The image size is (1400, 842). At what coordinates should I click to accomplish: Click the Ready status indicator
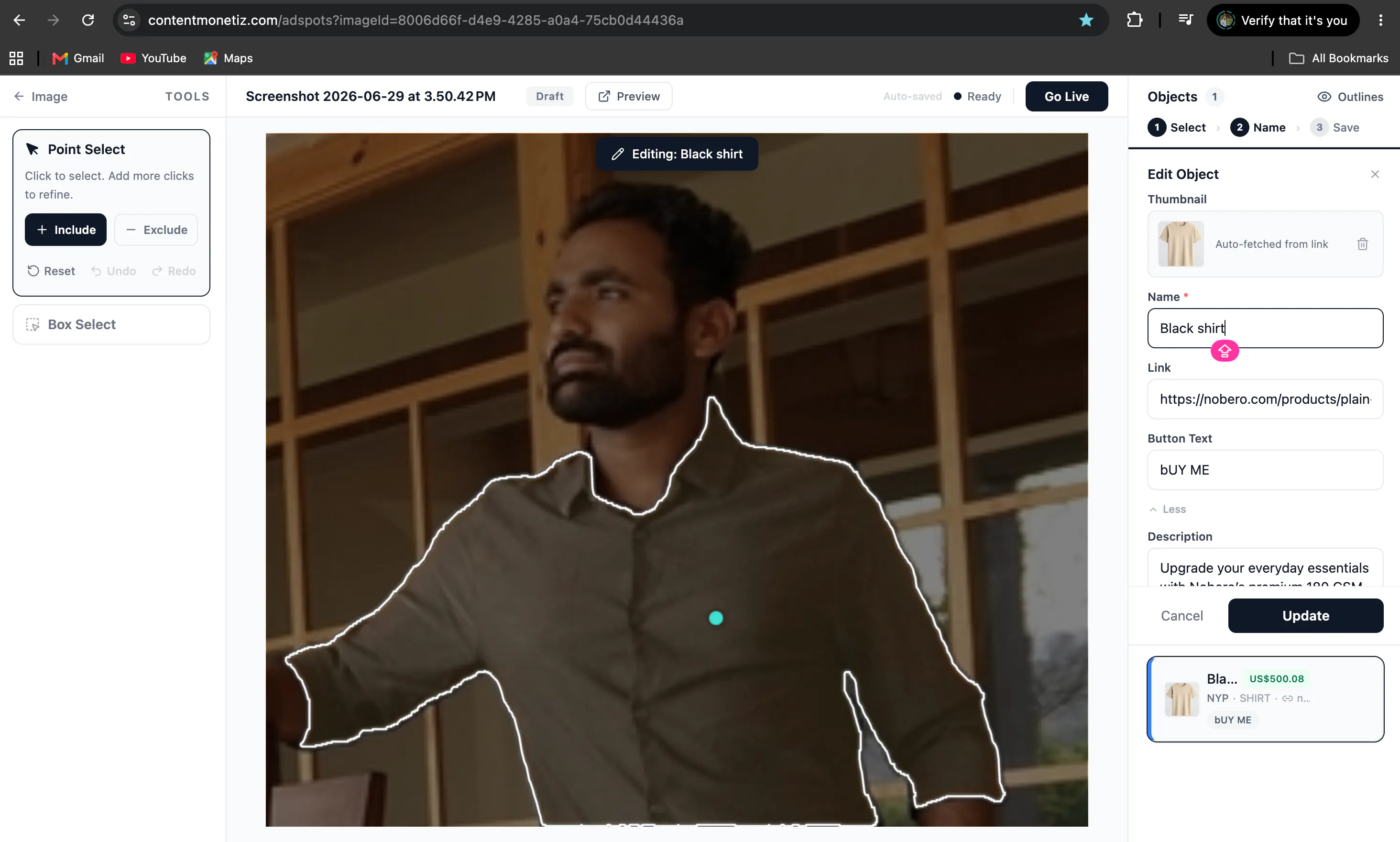click(x=978, y=97)
